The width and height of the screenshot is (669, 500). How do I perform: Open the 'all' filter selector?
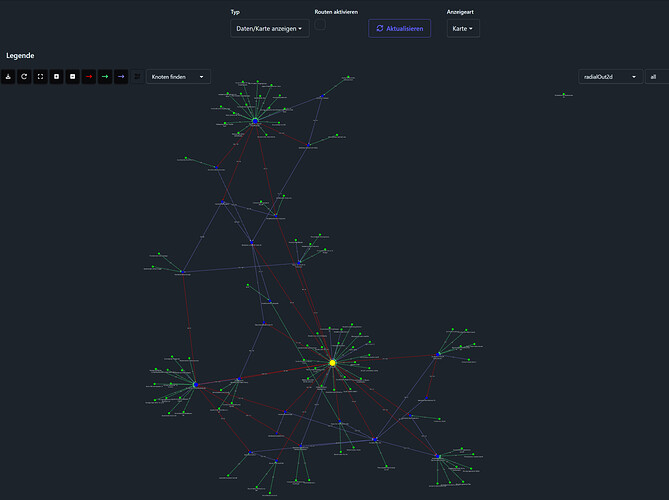[x=657, y=77]
